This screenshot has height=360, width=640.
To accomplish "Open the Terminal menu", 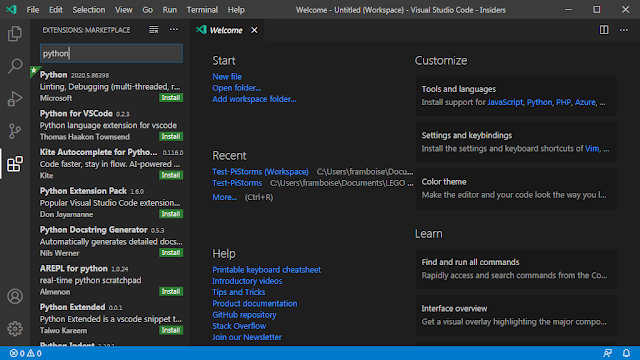I will click(202, 10).
